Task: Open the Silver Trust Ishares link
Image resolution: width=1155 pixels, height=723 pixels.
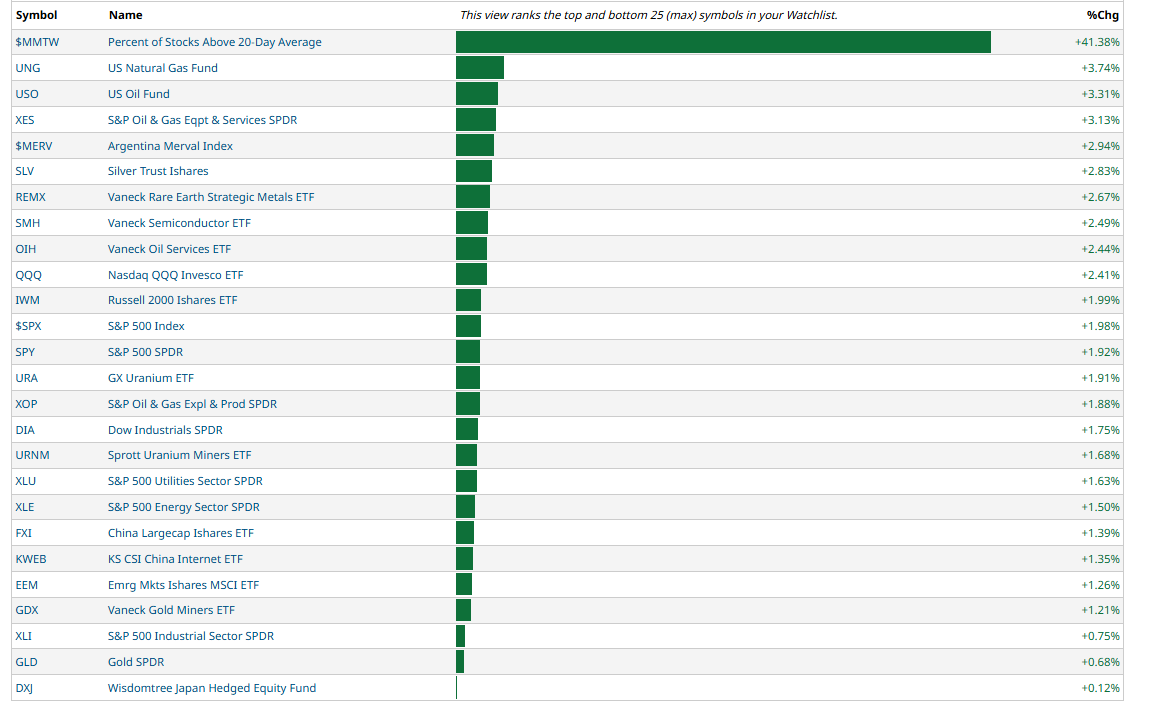Action: (158, 171)
